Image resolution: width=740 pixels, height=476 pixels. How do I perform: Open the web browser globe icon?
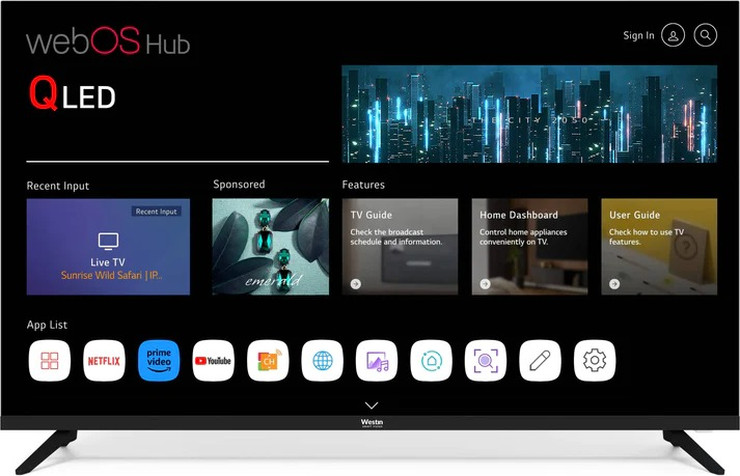(x=322, y=360)
